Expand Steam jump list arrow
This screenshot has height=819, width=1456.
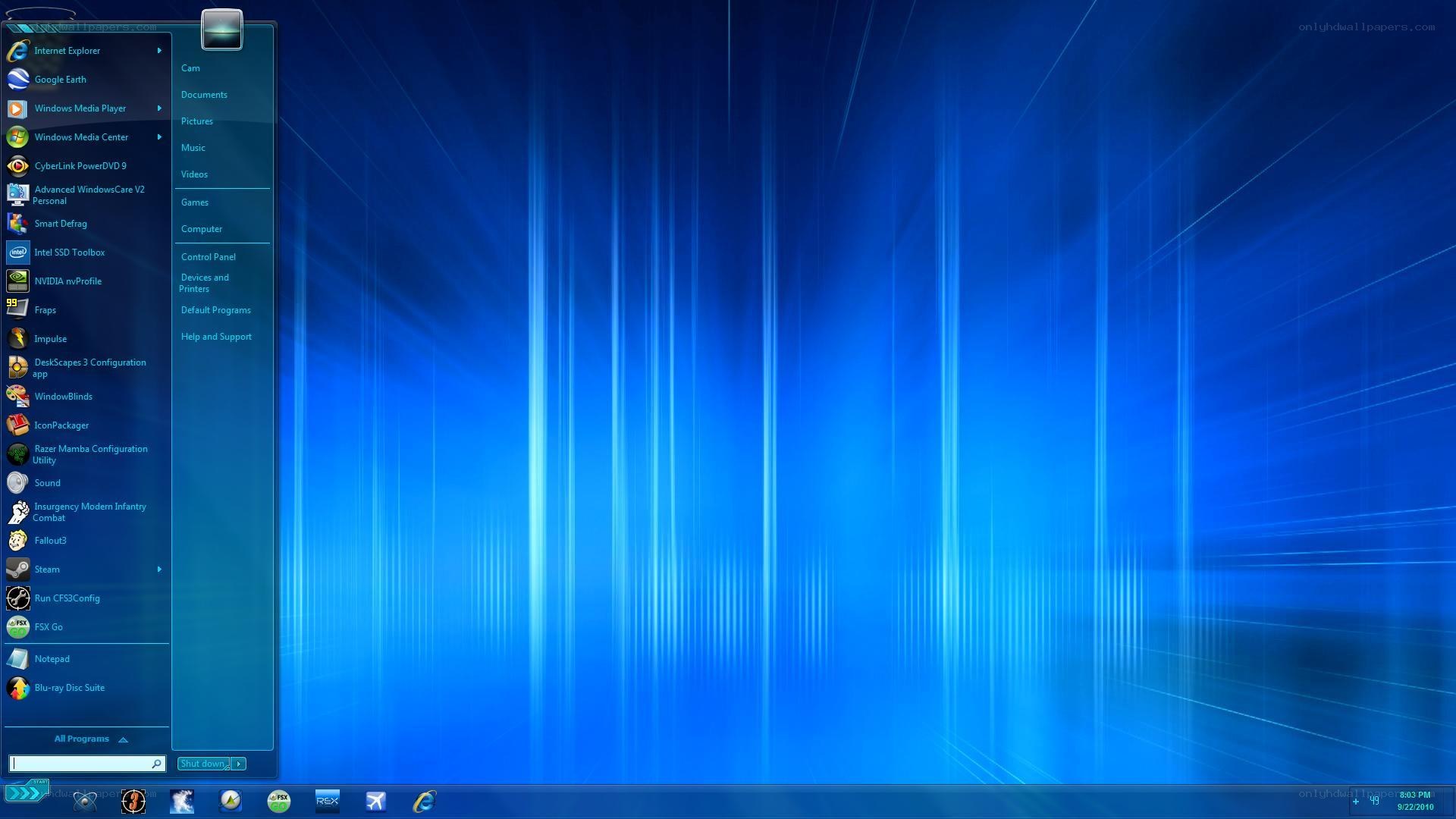(159, 570)
